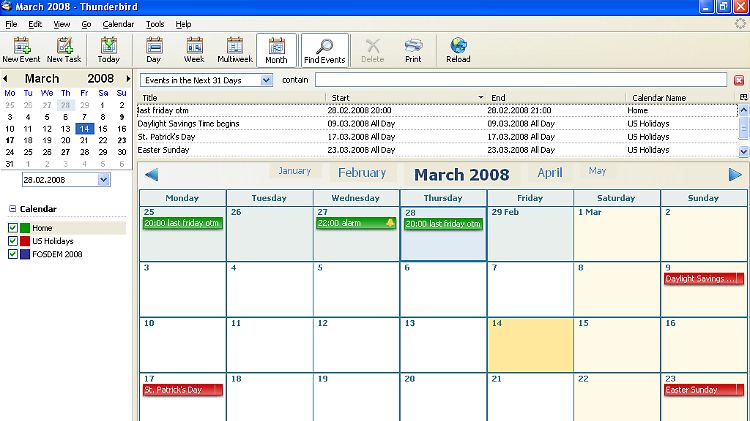Select the highlighted day 14 grid cell
The height and width of the screenshot is (421, 750).
[x=530, y=344]
